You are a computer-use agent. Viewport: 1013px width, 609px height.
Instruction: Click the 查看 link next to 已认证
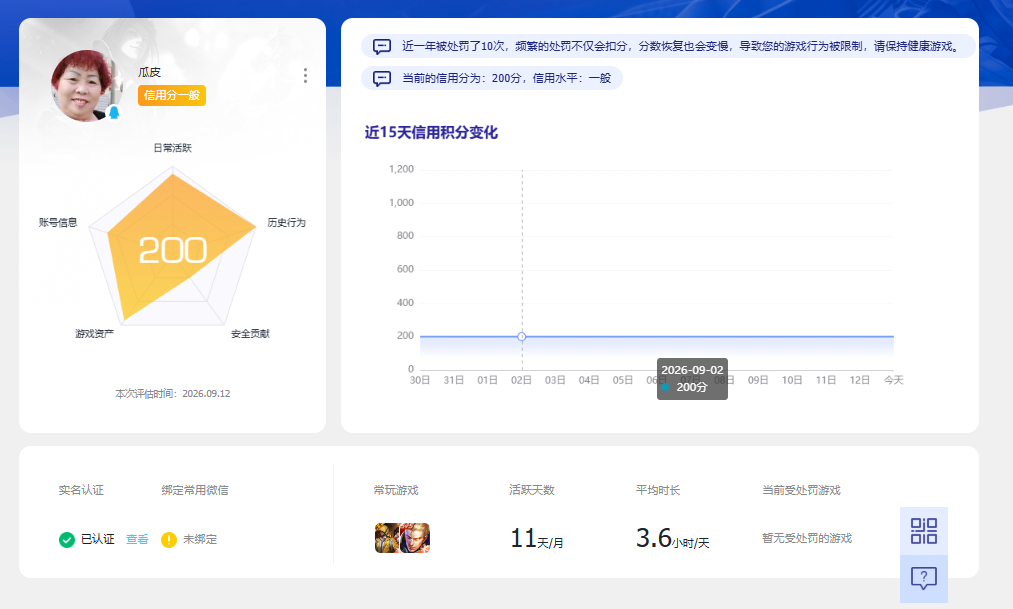tap(137, 539)
